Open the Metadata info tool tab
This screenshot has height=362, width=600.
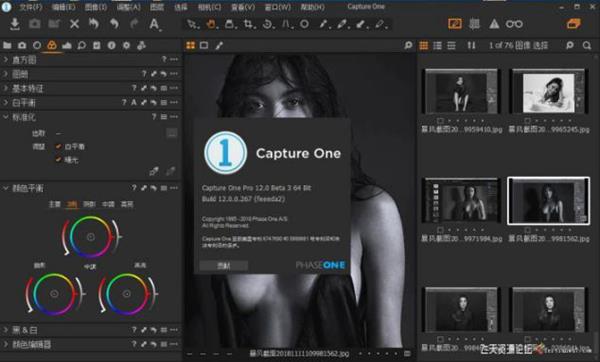[111, 46]
